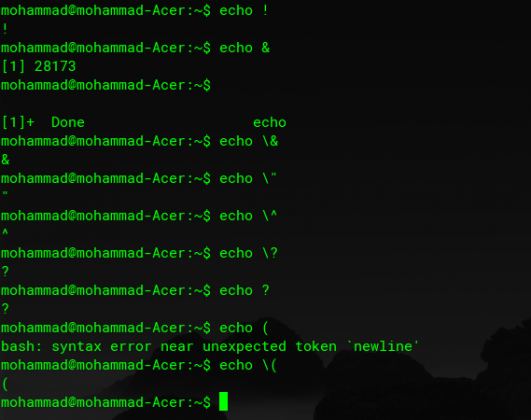Click the 'echo \"' command
This screenshot has height=420, width=531.
click(x=248, y=178)
